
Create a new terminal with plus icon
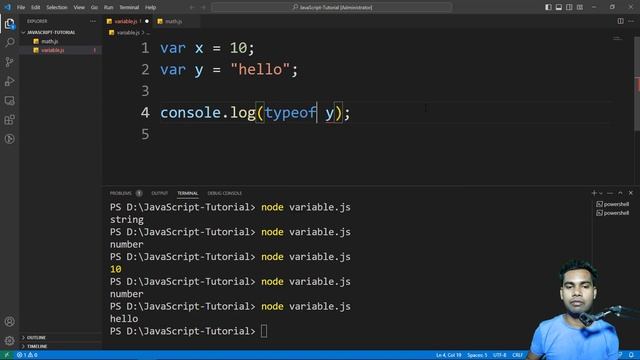click(x=594, y=193)
